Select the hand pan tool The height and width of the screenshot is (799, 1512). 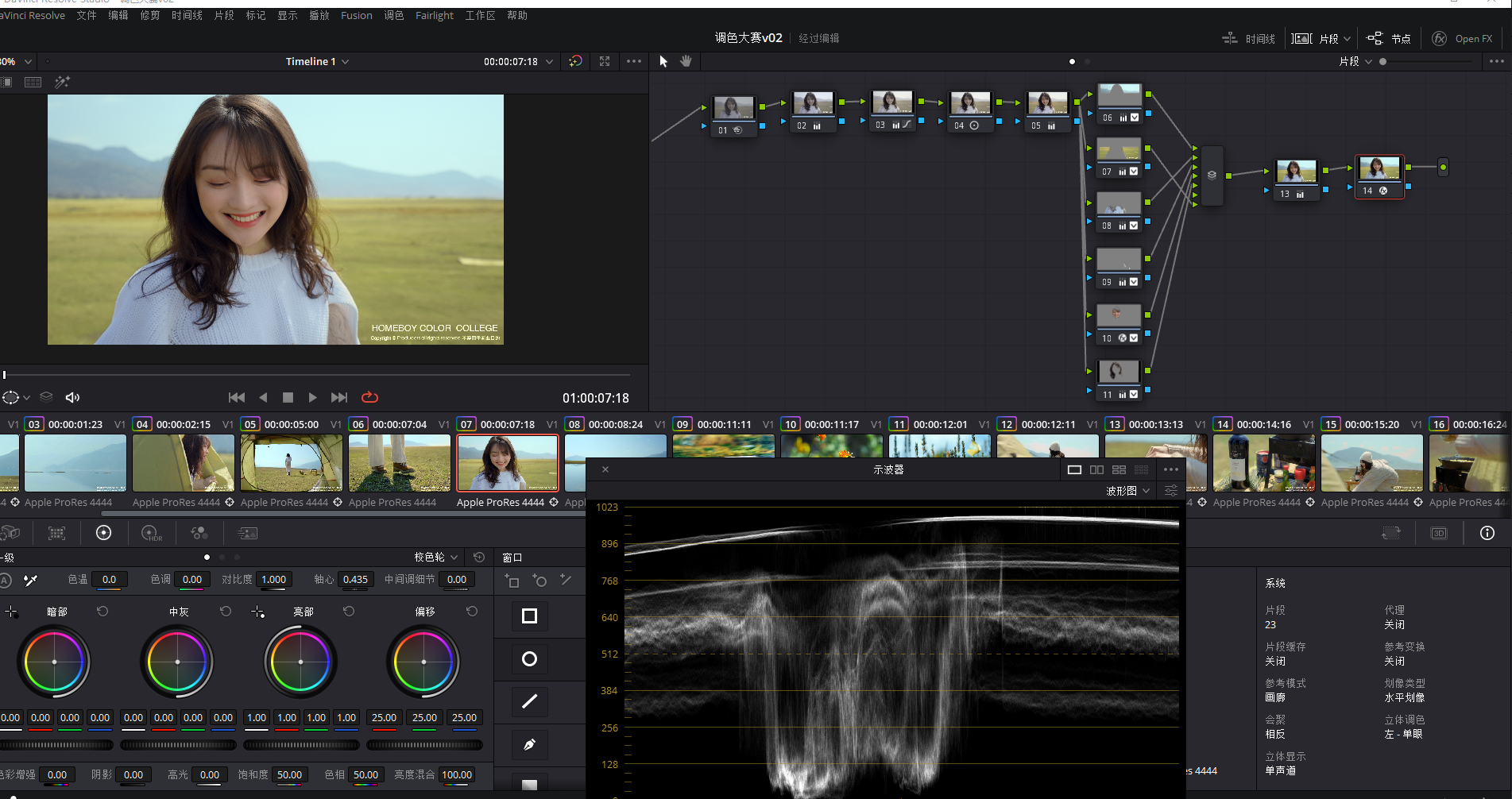pos(686,61)
